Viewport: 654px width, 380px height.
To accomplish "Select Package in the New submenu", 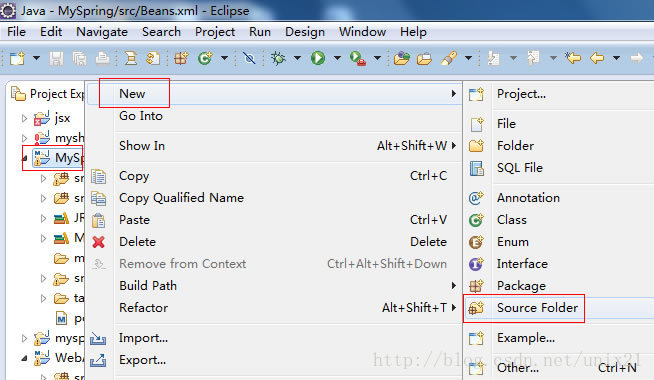I will pyautogui.click(x=559, y=286).
